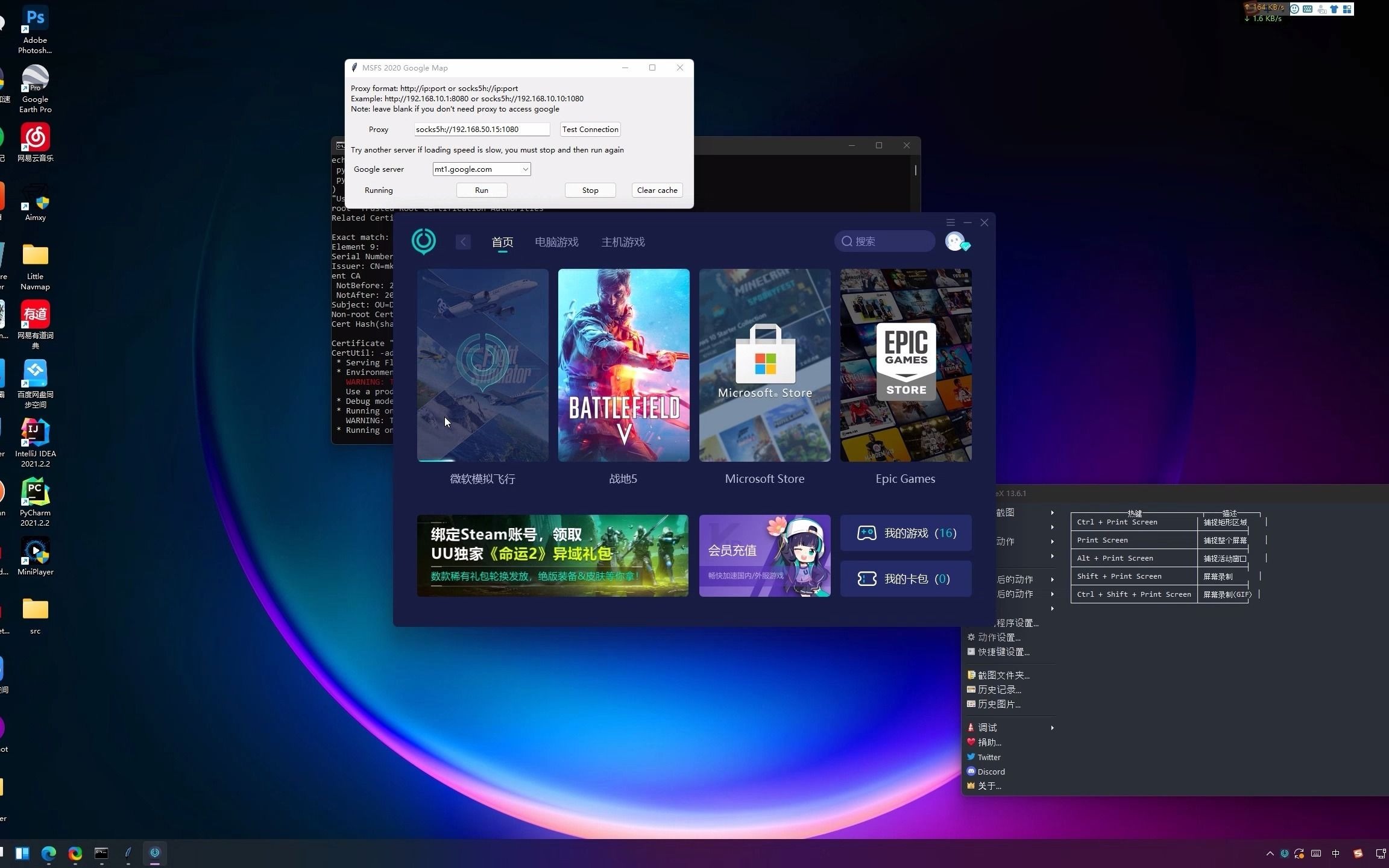Click the Proxy address input field
Image resolution: width=1389 pixels, height=868 pixels.
pos(481,129)
